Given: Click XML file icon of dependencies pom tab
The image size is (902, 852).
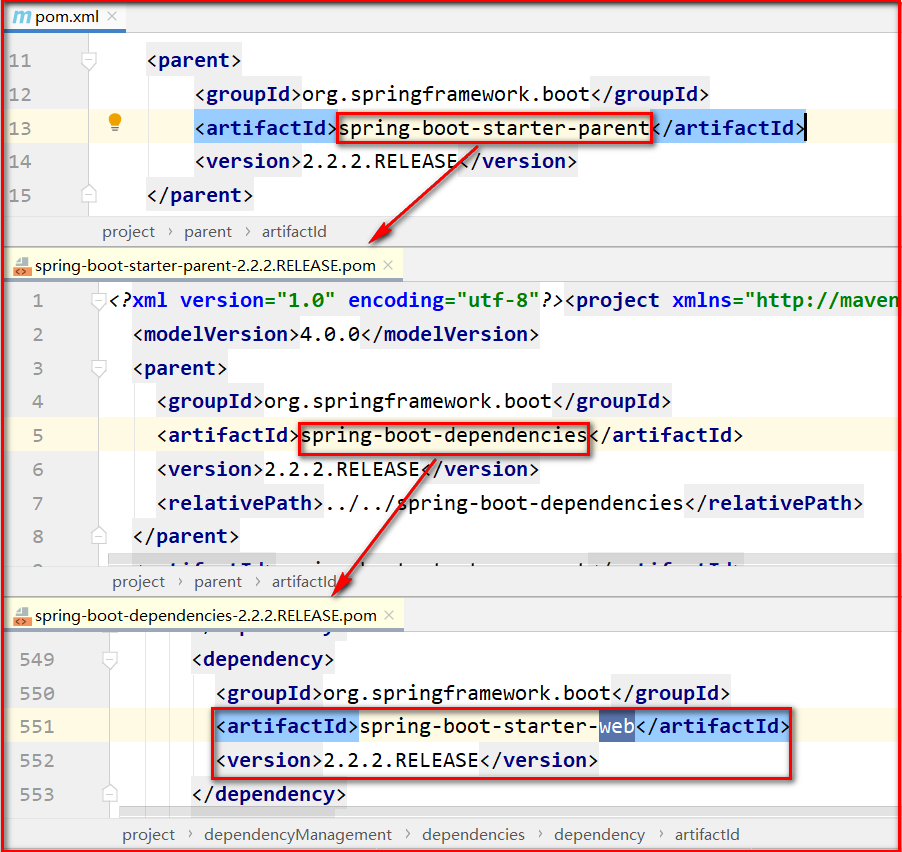Looking at the screenshot, I should click(21, 616).
